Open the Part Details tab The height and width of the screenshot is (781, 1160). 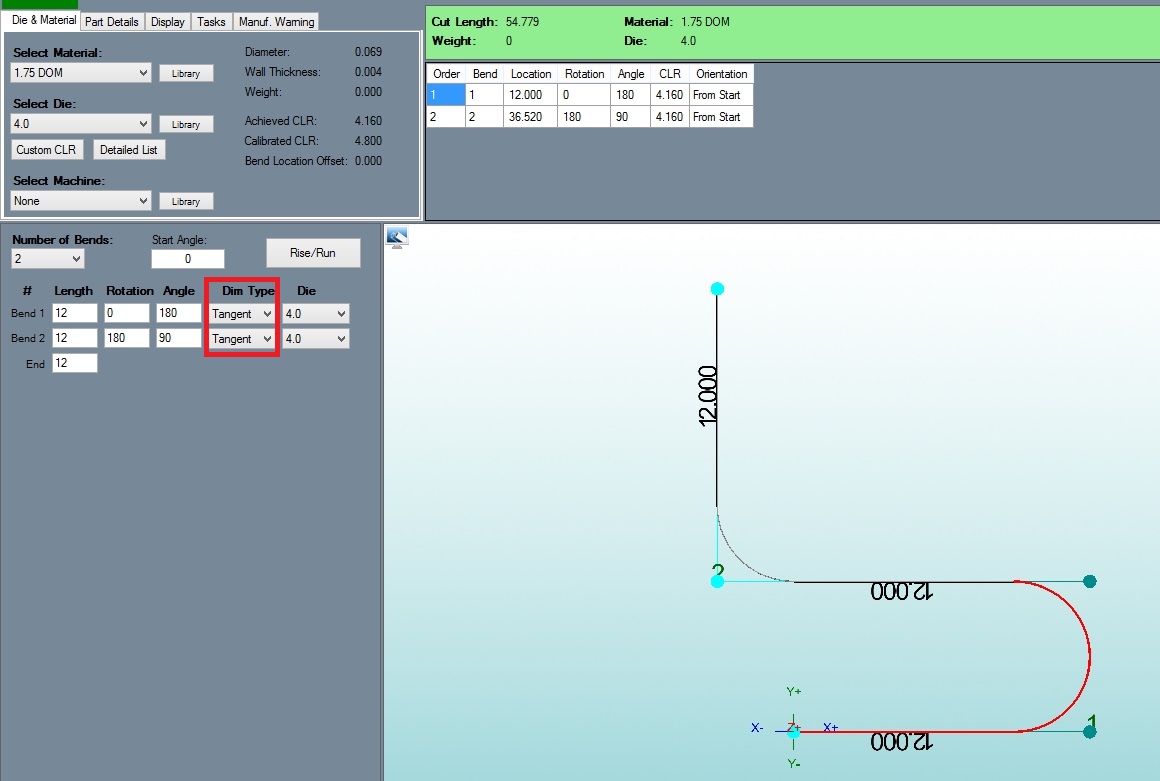pos(112,21)
